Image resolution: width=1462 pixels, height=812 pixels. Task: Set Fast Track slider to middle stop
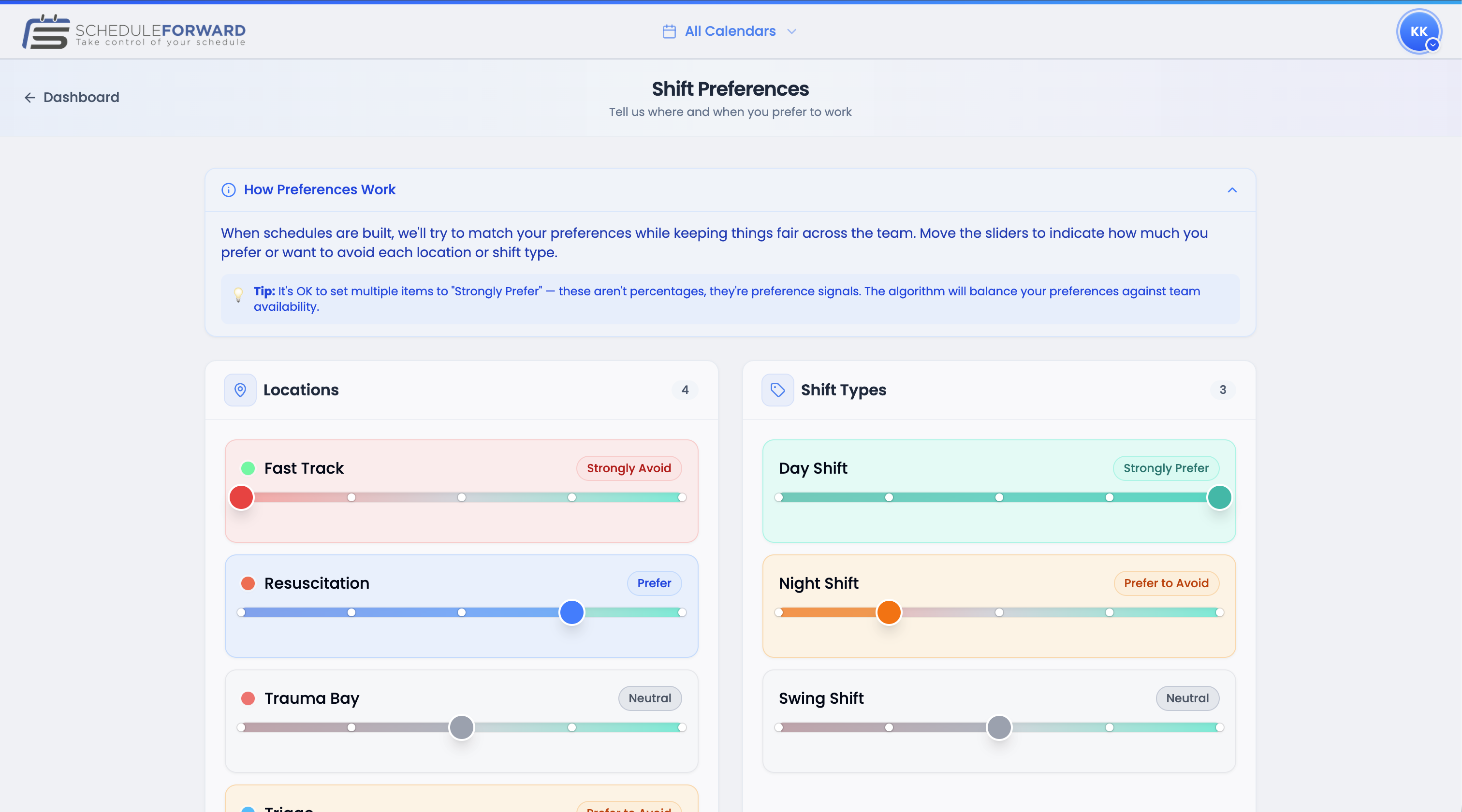click(461, 498)
